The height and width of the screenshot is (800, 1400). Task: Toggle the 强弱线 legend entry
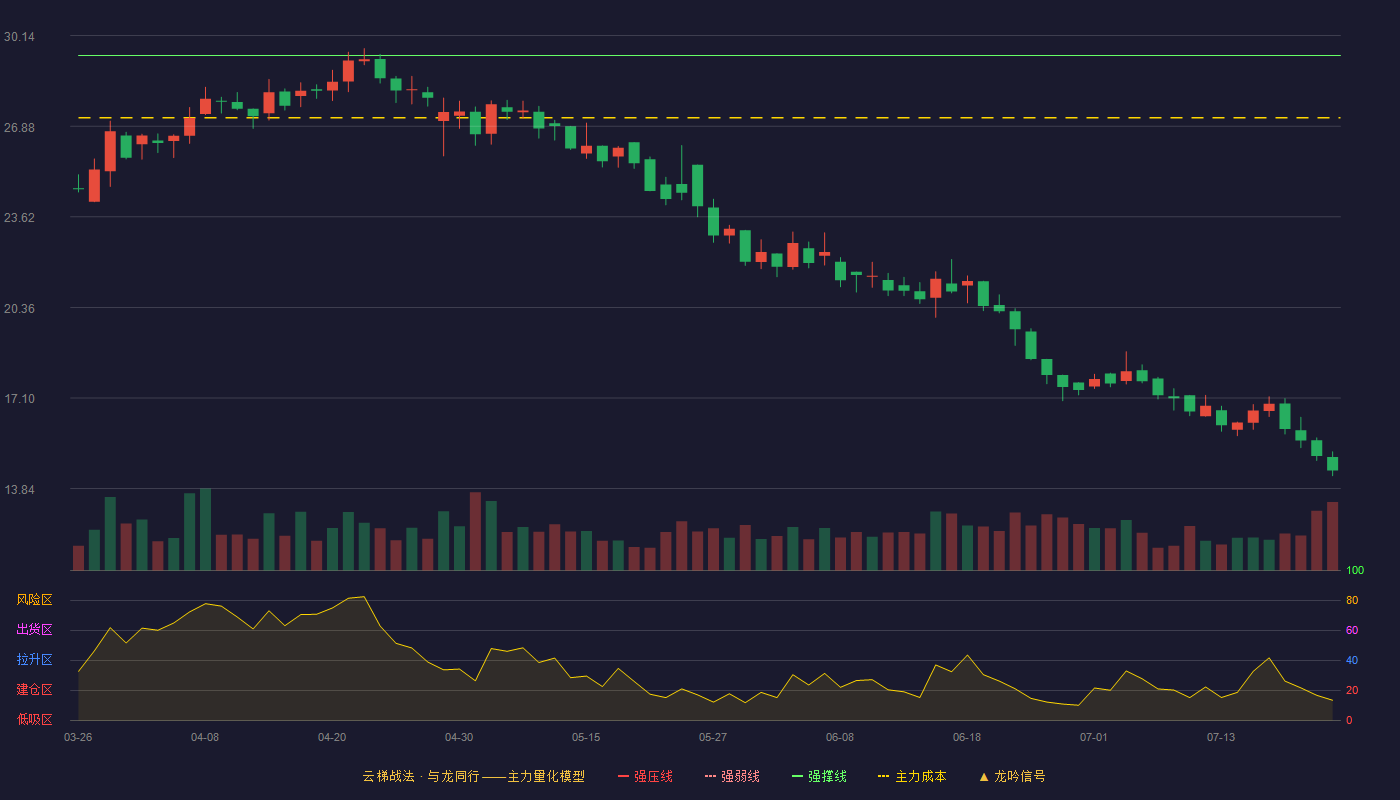coord(732,776)
